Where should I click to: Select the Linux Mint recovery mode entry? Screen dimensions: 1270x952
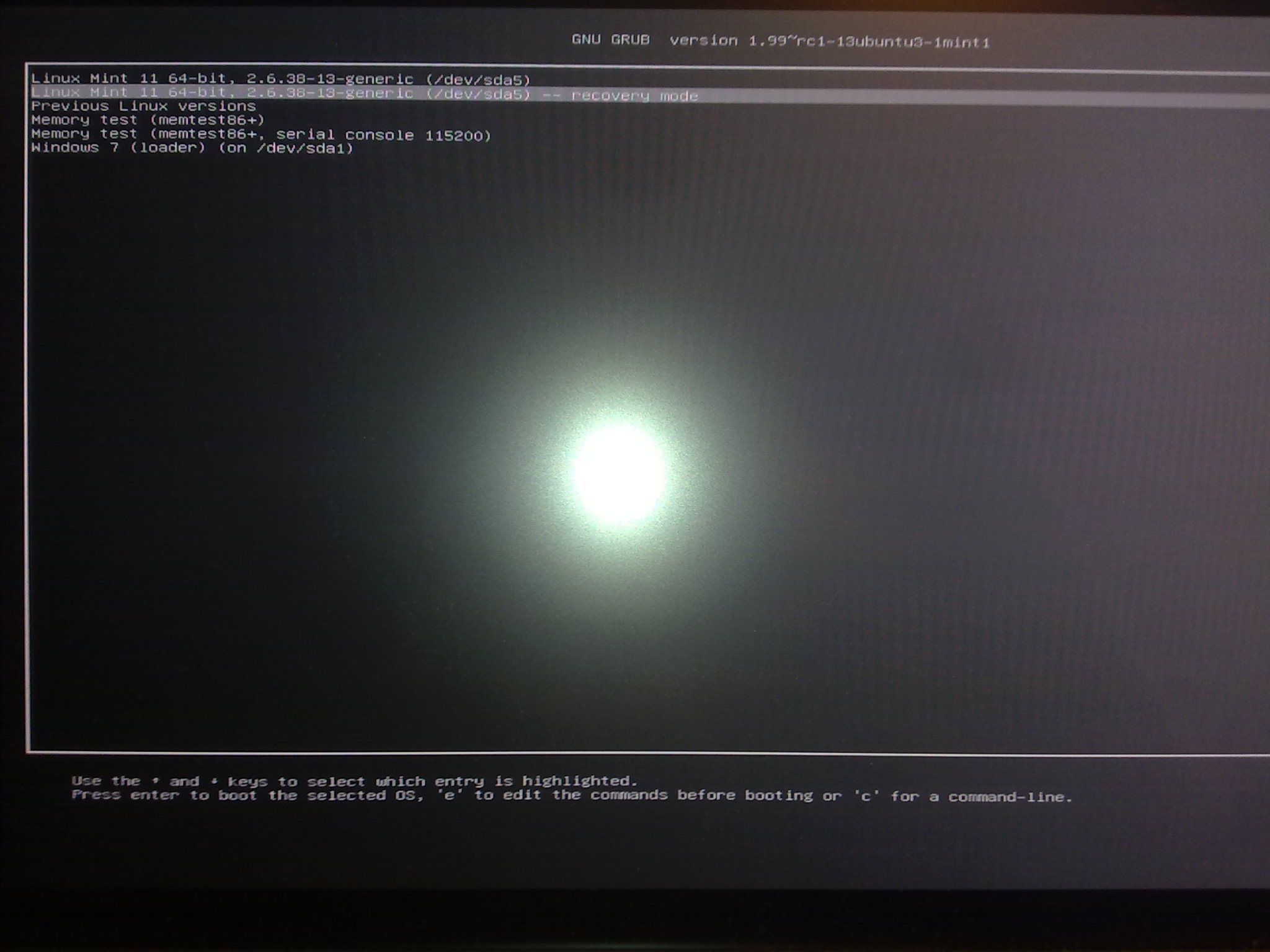[x=365, y=94]
